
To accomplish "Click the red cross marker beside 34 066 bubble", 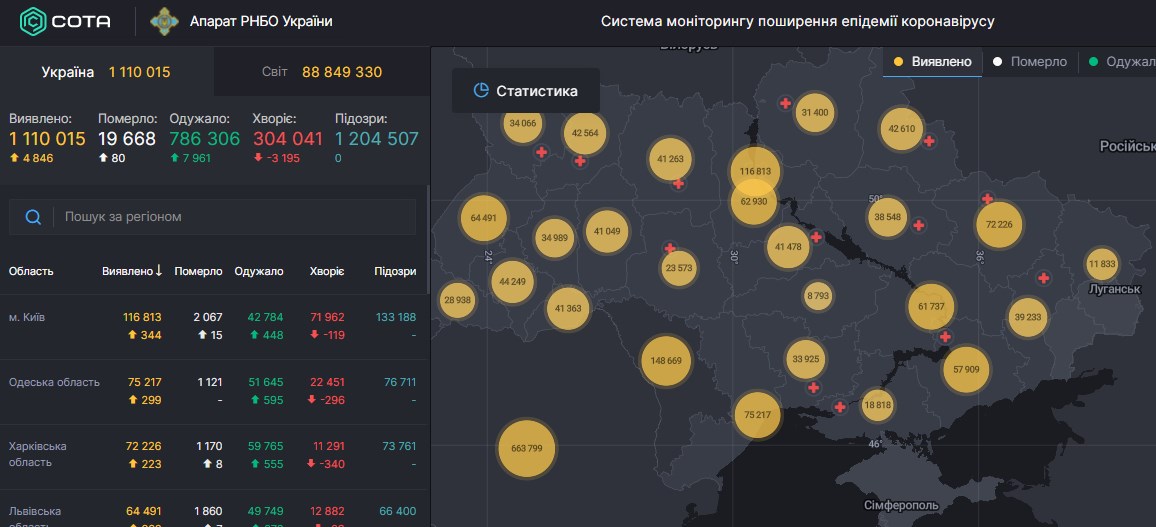I will tap(541, 152).
